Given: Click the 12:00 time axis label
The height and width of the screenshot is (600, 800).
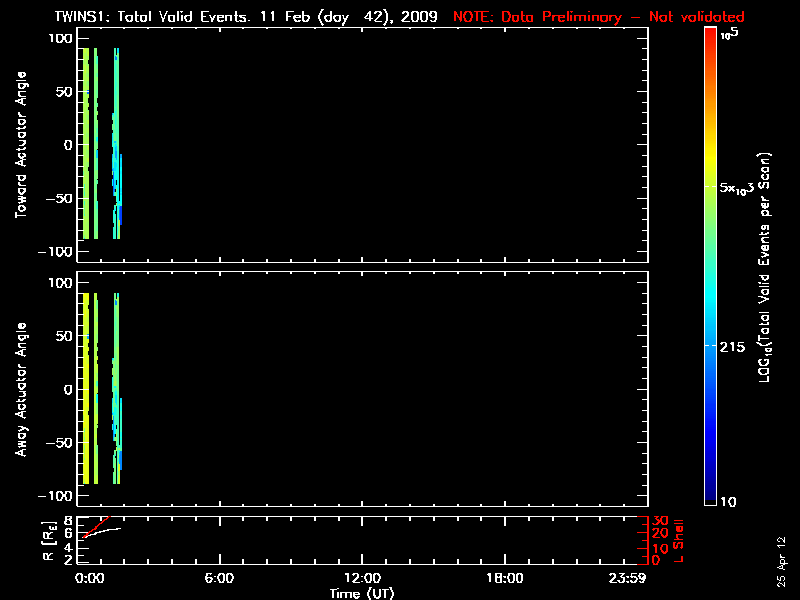Looking at the screenshot, I should coord(361,579).
